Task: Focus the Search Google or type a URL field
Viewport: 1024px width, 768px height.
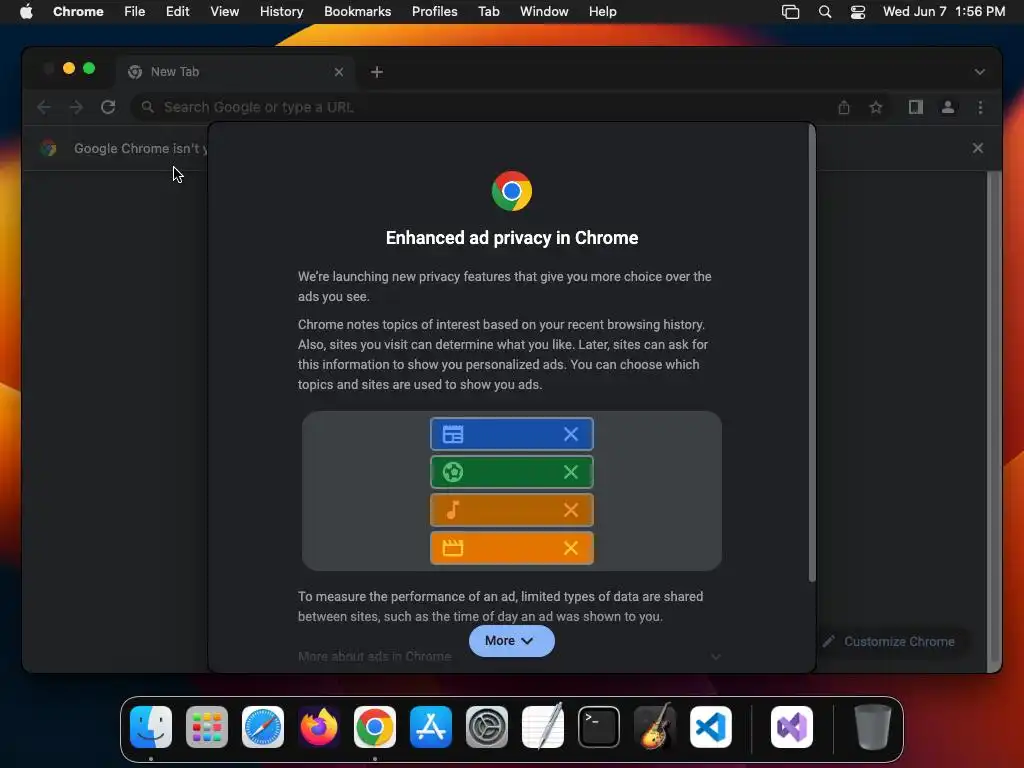Action: pyautogui.click(x=483, y=107)
